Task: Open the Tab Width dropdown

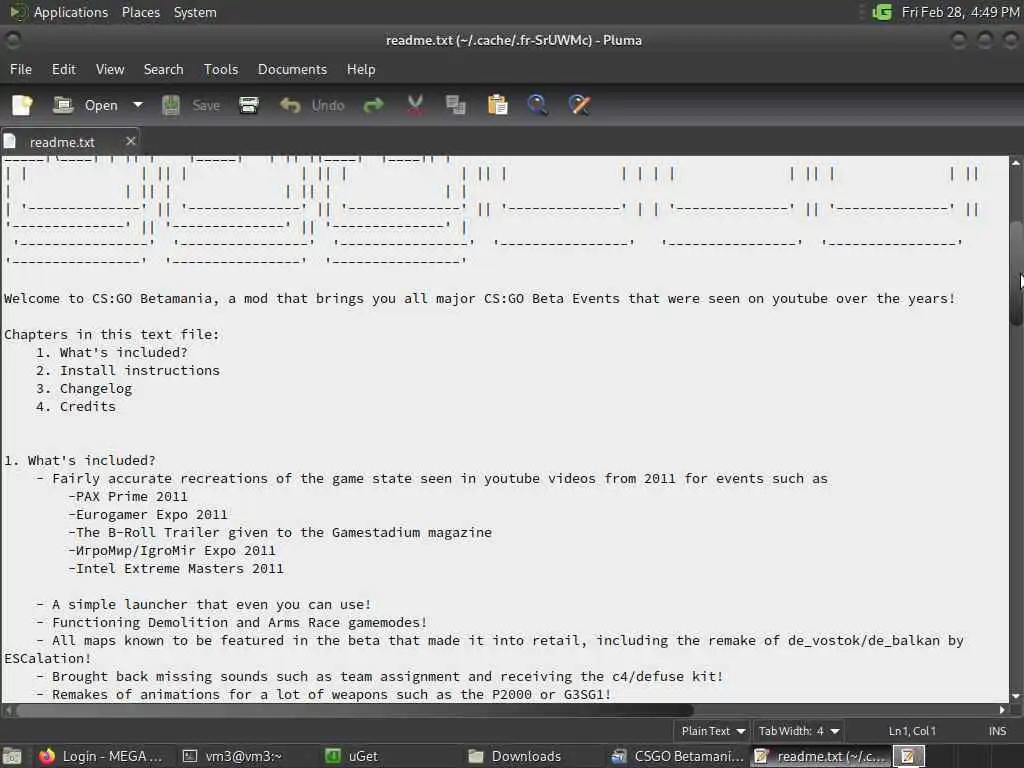Action: click(799, 731)
